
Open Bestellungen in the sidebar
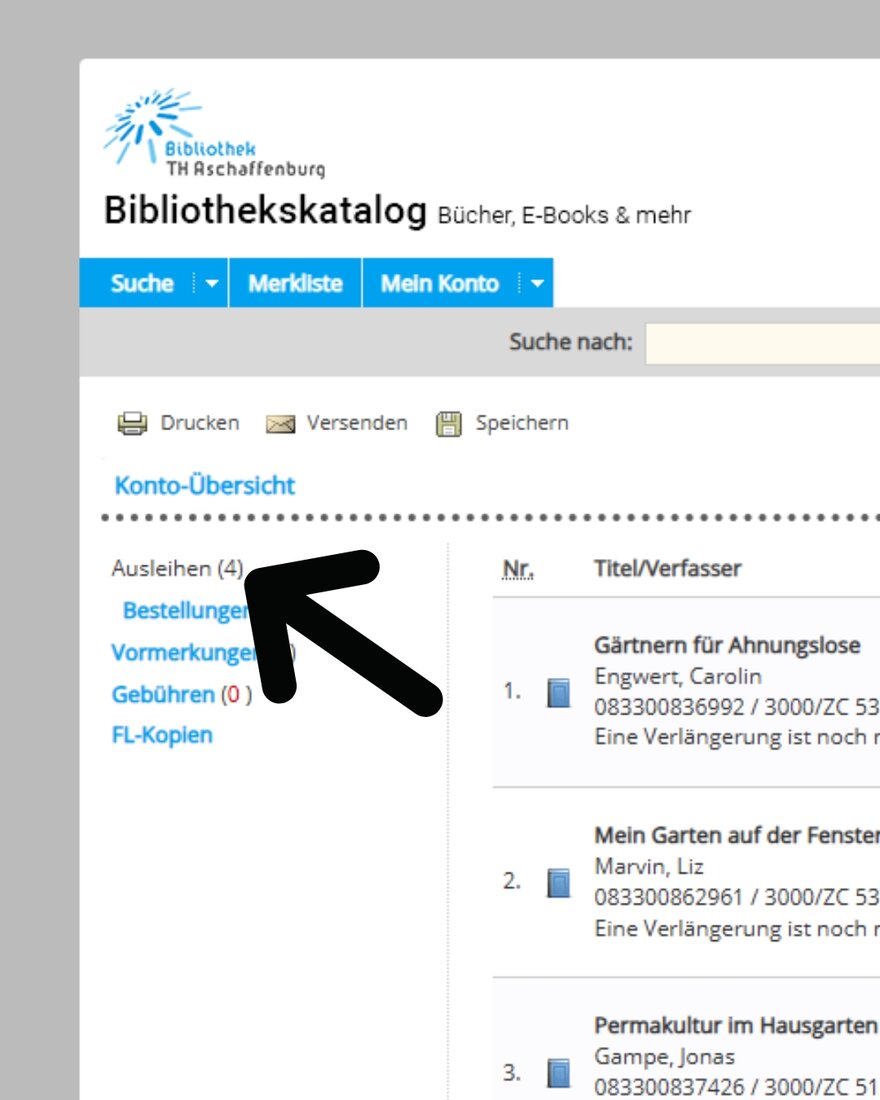185,610
